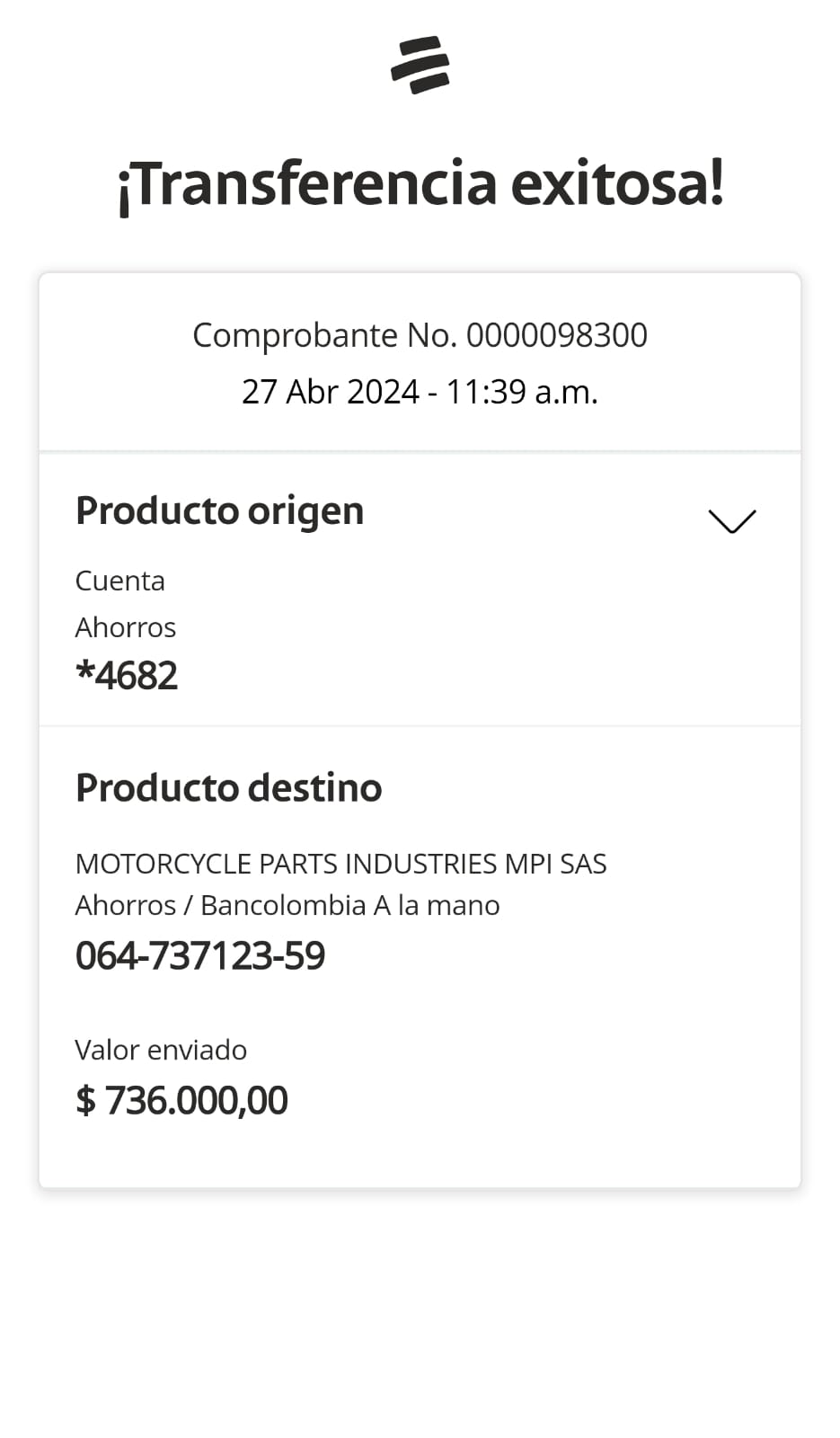Select the Comprobante No. label
This screenshot has height=1438, width=840.
325,335
